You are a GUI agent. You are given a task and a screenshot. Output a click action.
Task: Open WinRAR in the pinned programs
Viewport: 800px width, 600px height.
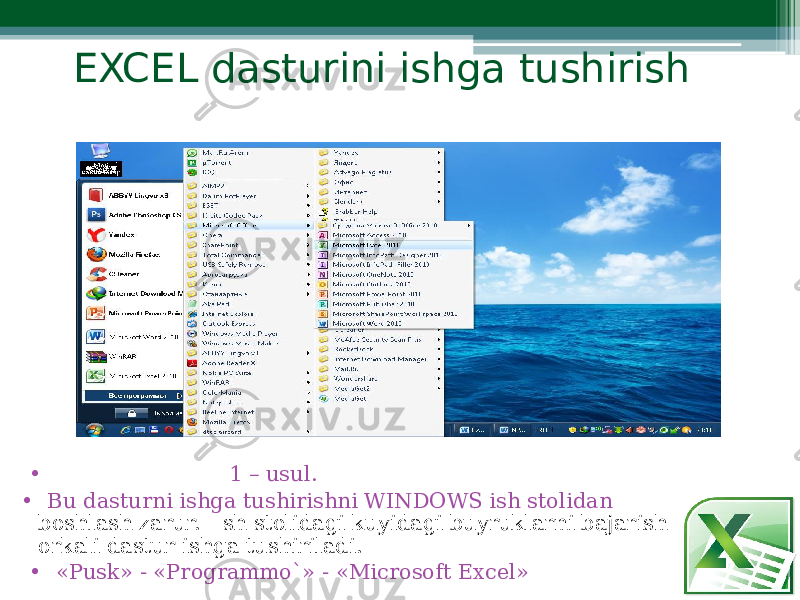(x=112, y=356)
